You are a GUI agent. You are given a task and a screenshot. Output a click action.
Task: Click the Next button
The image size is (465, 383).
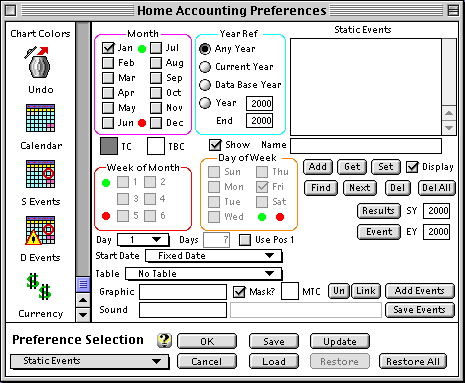360,188
